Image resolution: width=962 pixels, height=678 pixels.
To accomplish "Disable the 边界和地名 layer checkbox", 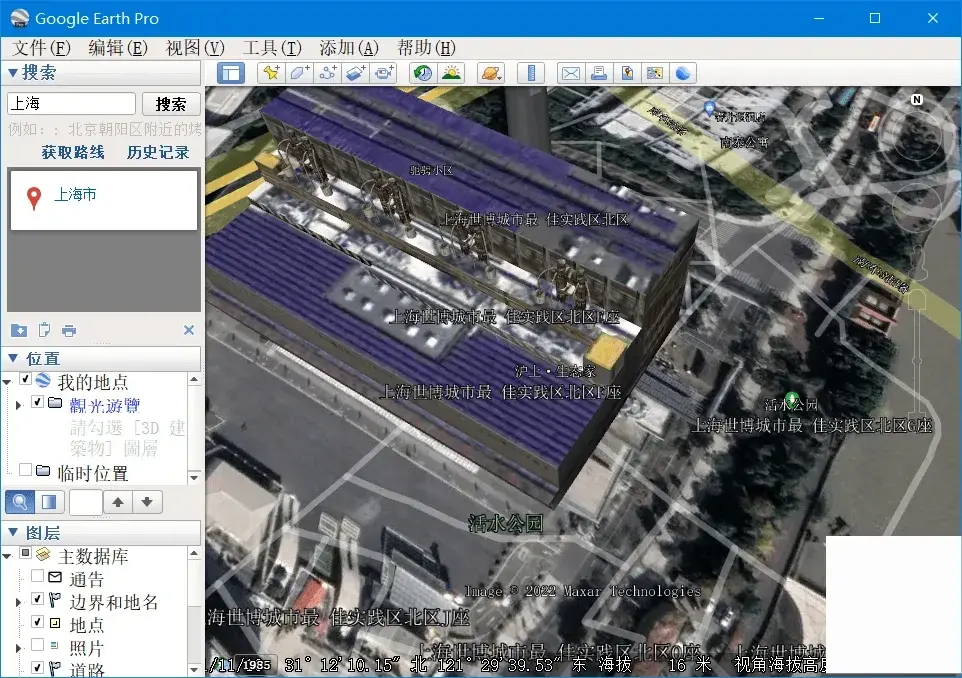I will point(37,598).
